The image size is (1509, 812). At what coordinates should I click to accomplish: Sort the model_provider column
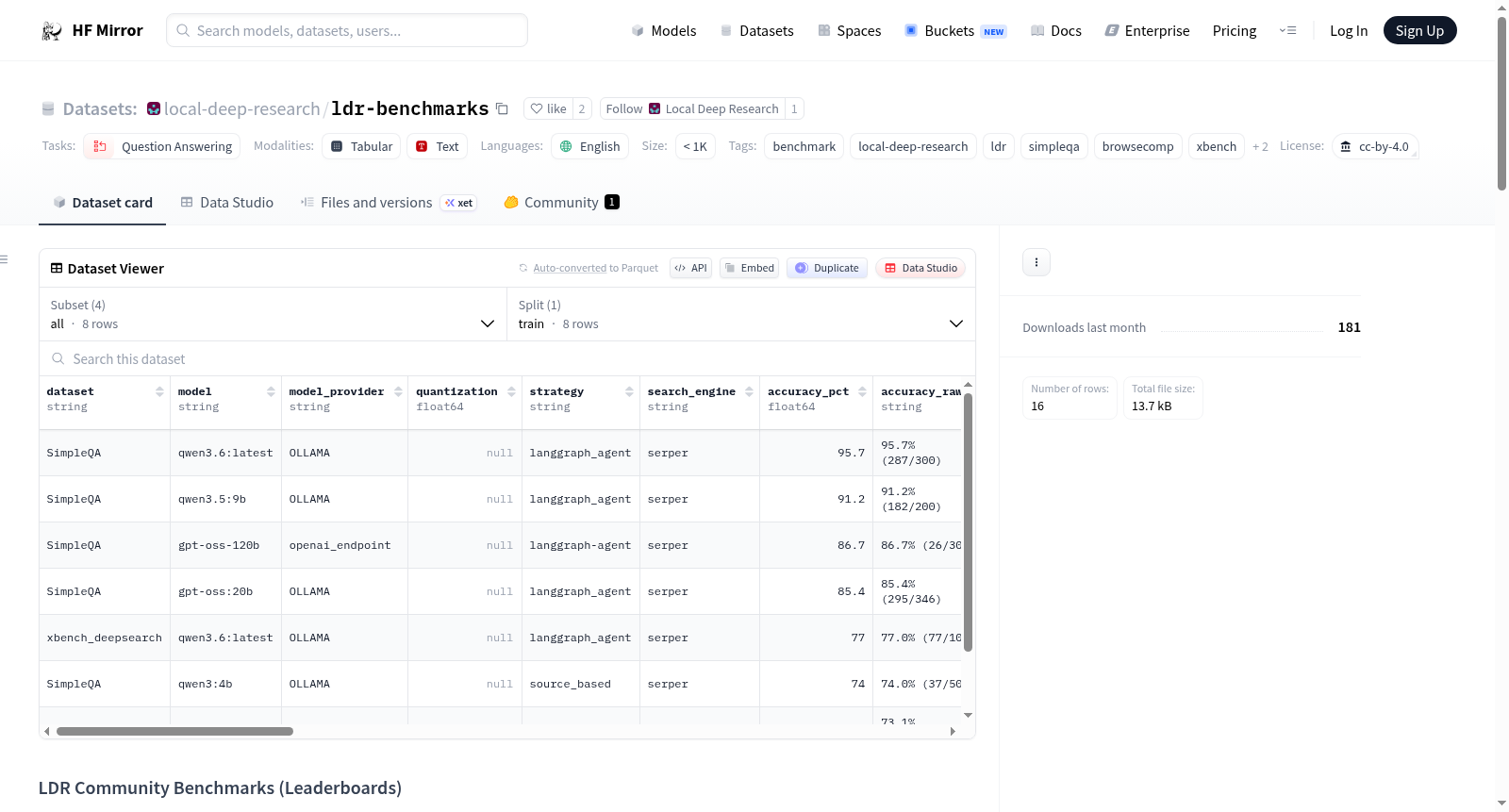pyautogui.click(x=398, y=391)
